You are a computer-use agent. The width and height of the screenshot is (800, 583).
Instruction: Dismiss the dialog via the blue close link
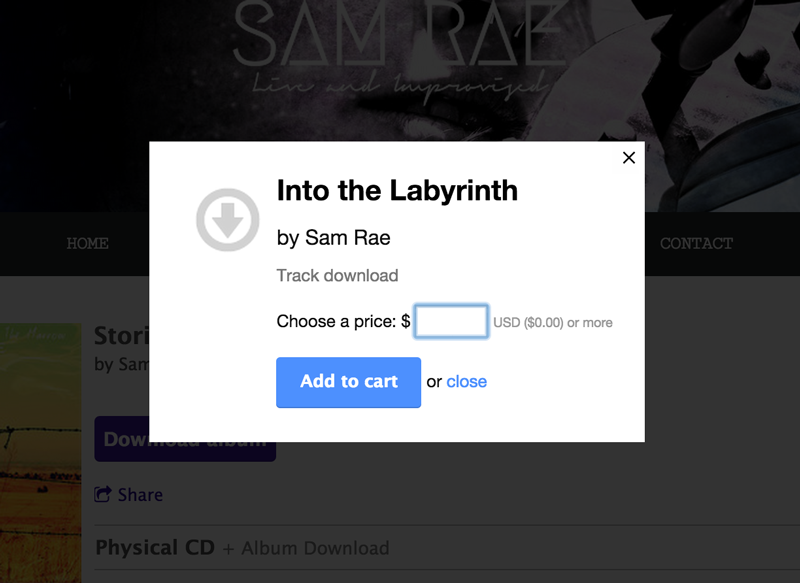tap(466, 382)
